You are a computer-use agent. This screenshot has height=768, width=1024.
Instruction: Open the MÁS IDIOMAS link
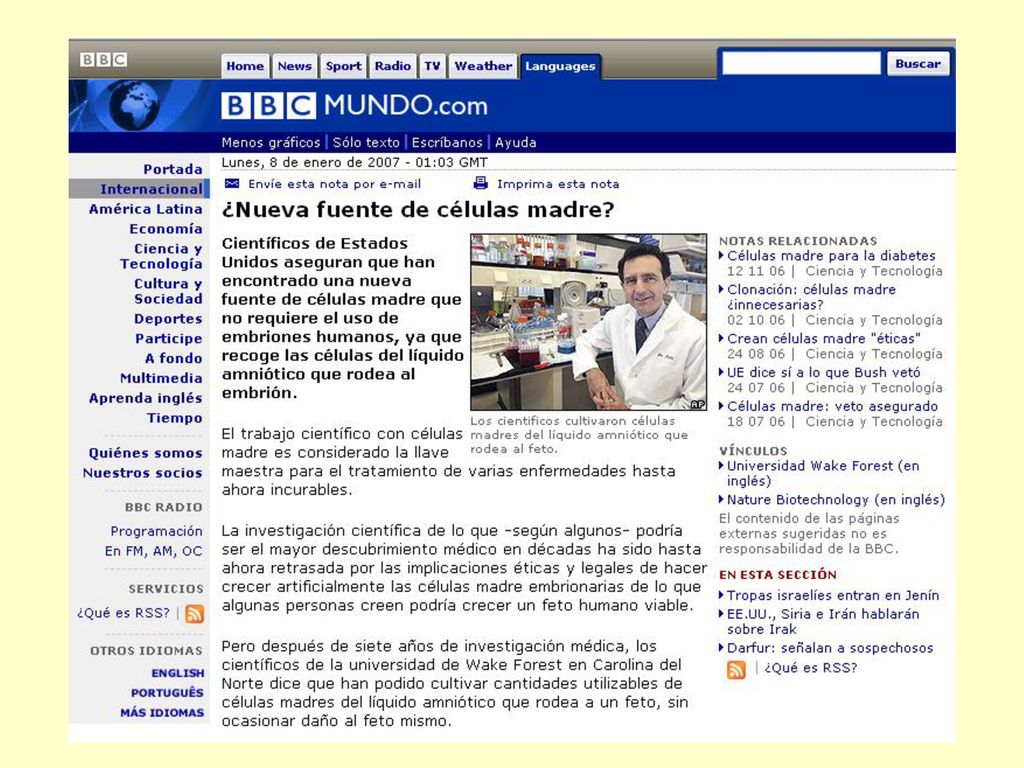(162, 712)
